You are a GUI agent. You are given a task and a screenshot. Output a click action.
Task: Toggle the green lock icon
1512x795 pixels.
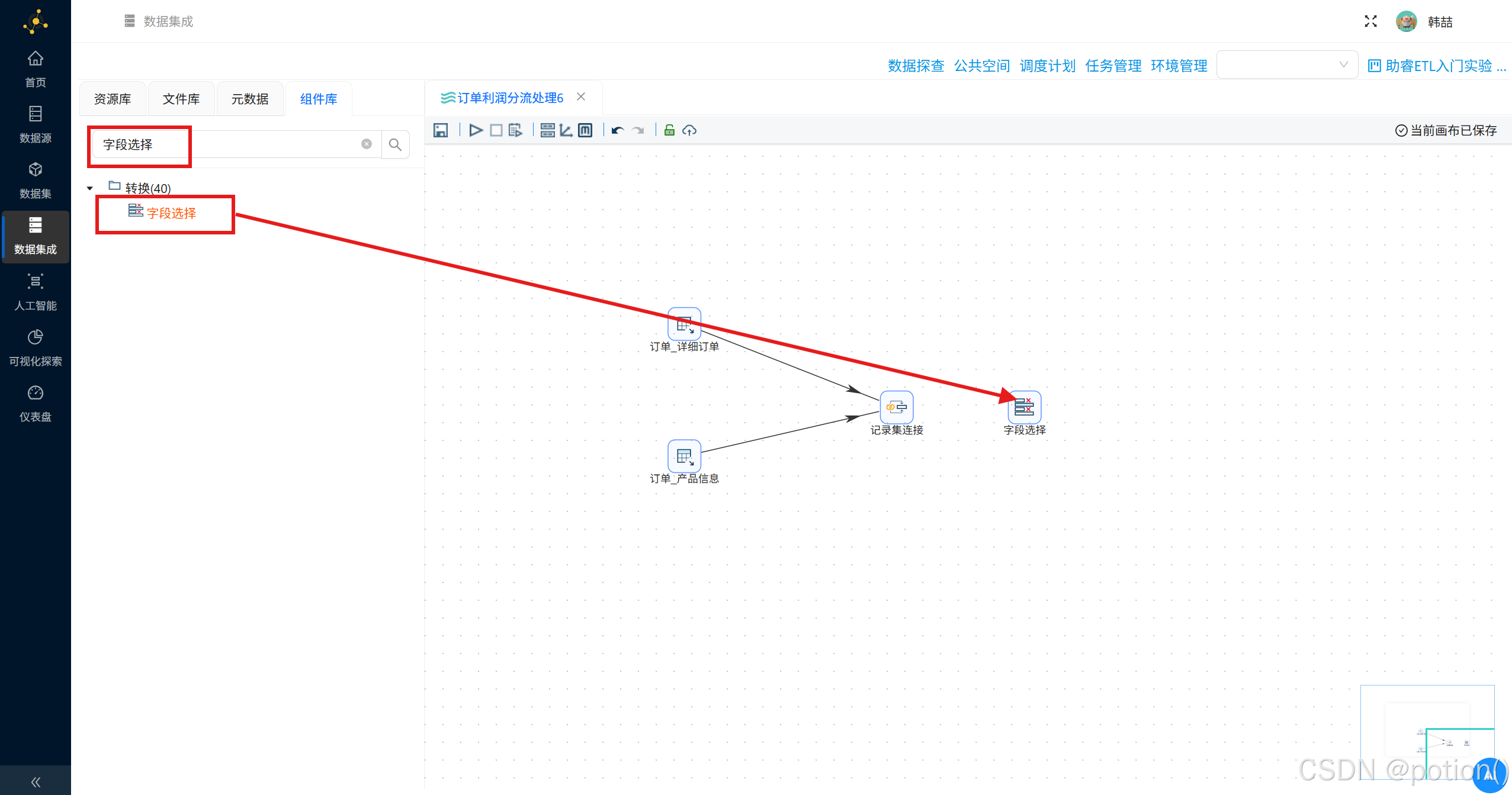click(x=669, y=130)
